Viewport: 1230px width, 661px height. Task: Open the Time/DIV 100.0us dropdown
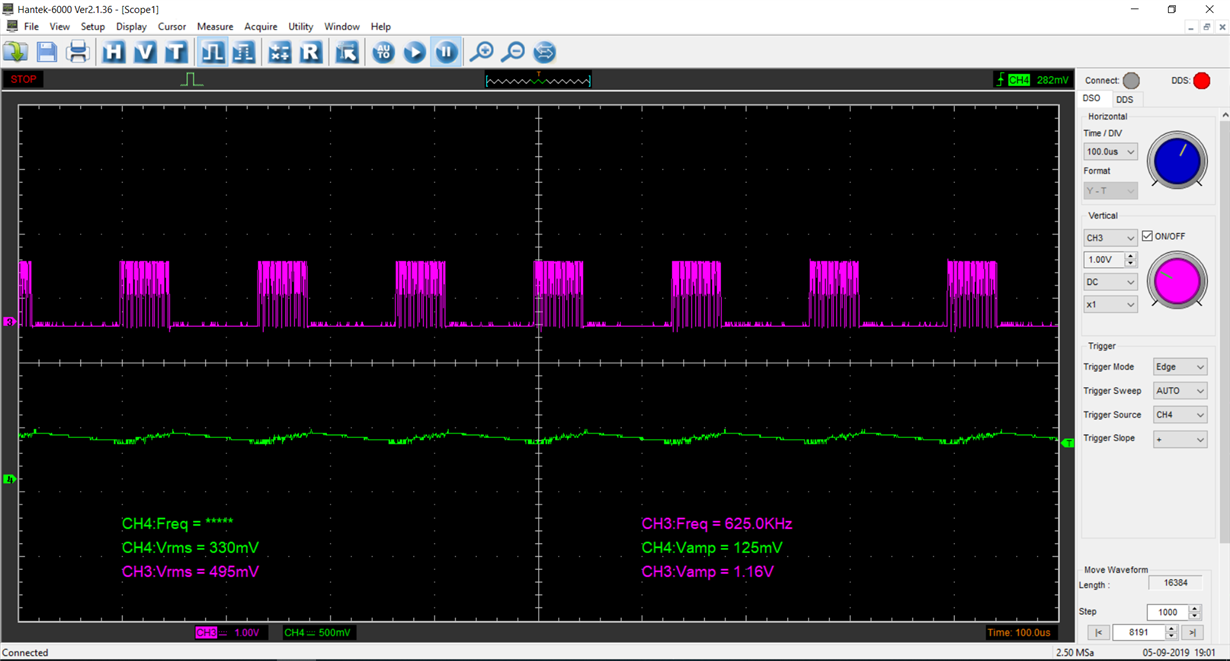click(x=1111, y=152)
